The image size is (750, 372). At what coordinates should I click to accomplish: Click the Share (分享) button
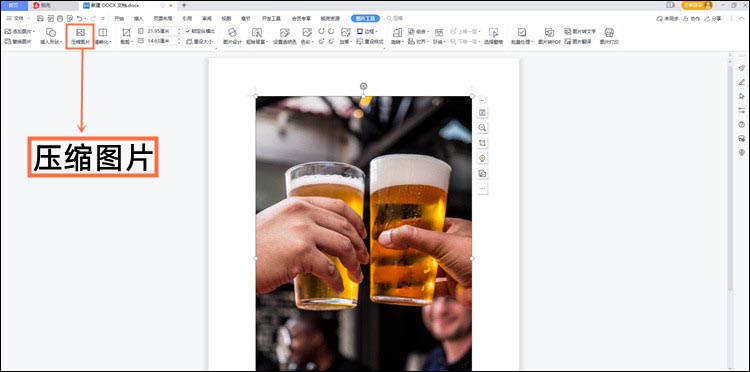point(713,18)
